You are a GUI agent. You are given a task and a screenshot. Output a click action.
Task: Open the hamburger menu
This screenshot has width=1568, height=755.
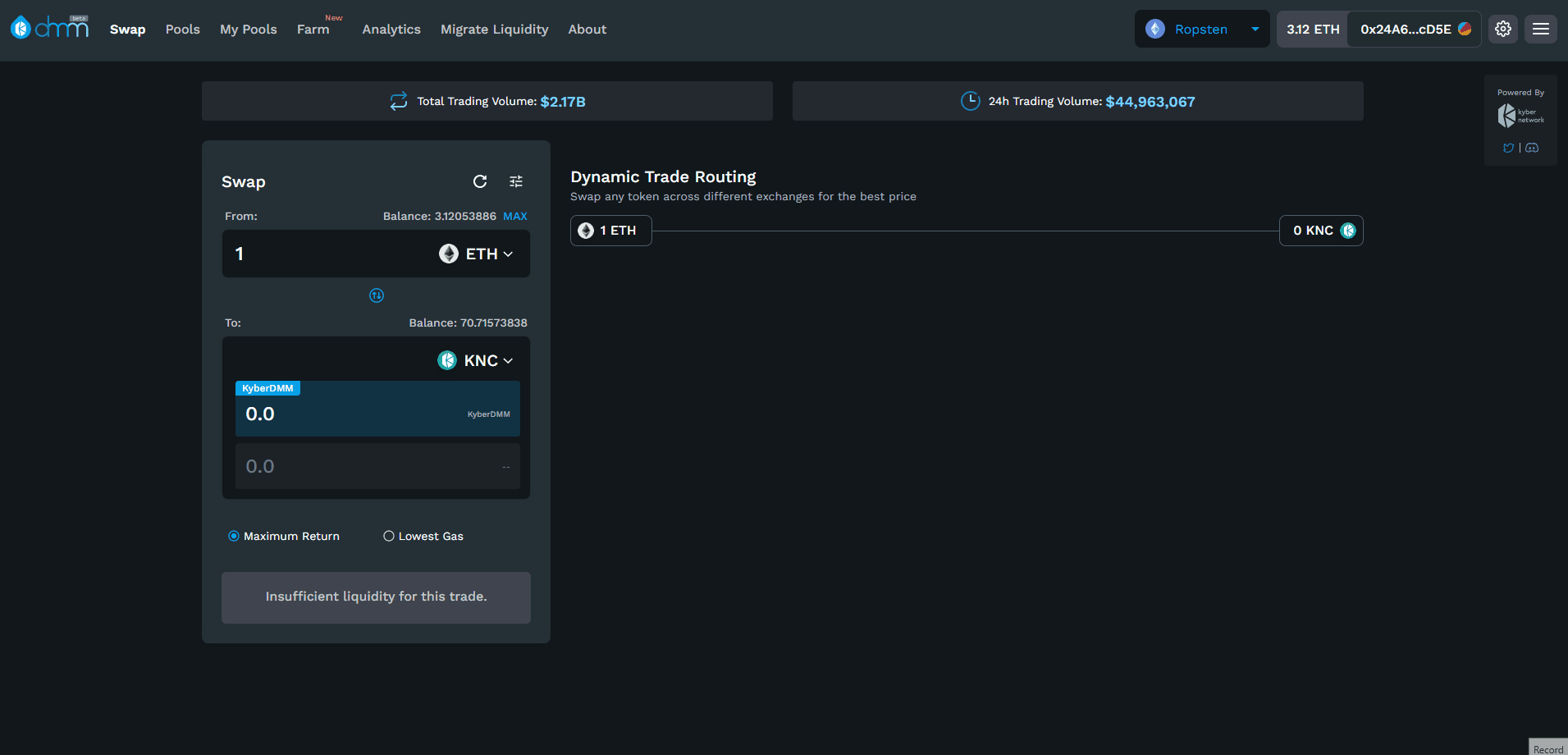(x=1541, y=29)
